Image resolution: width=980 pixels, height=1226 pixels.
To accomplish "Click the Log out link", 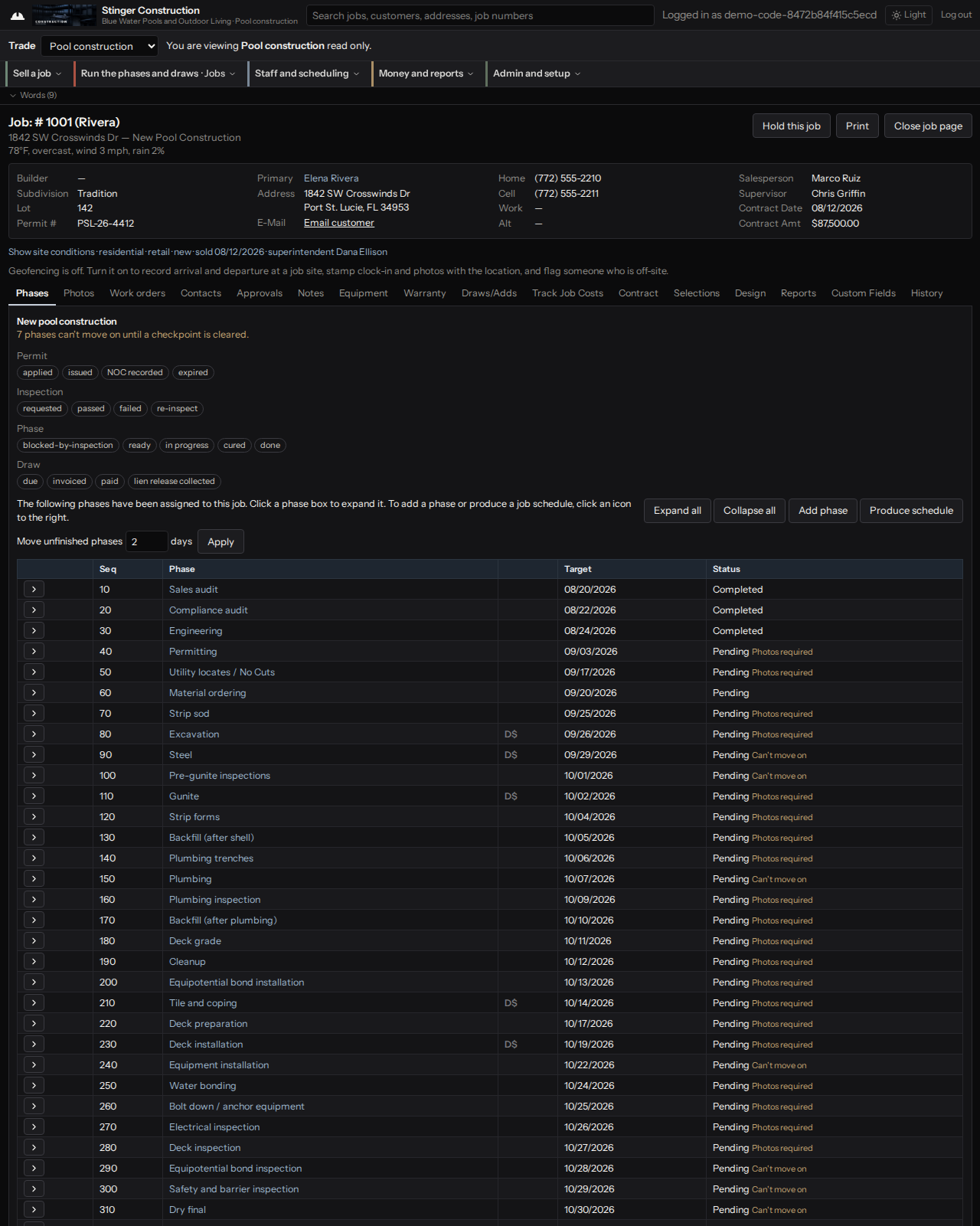I will 956,15.
